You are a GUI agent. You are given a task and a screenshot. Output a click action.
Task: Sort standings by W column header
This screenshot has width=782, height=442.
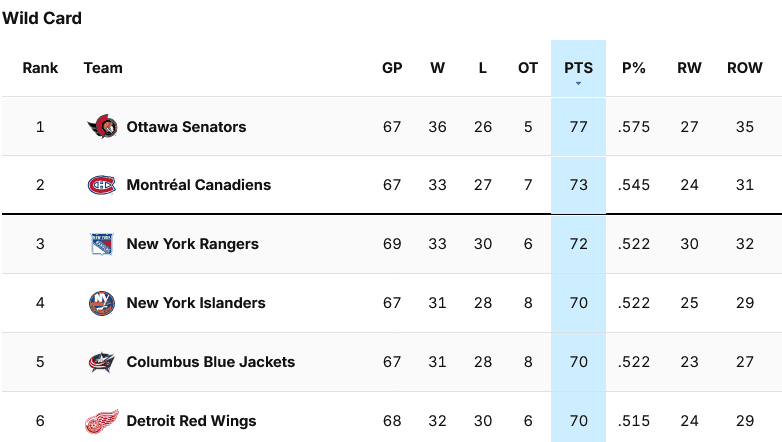(x=437, y=68)
